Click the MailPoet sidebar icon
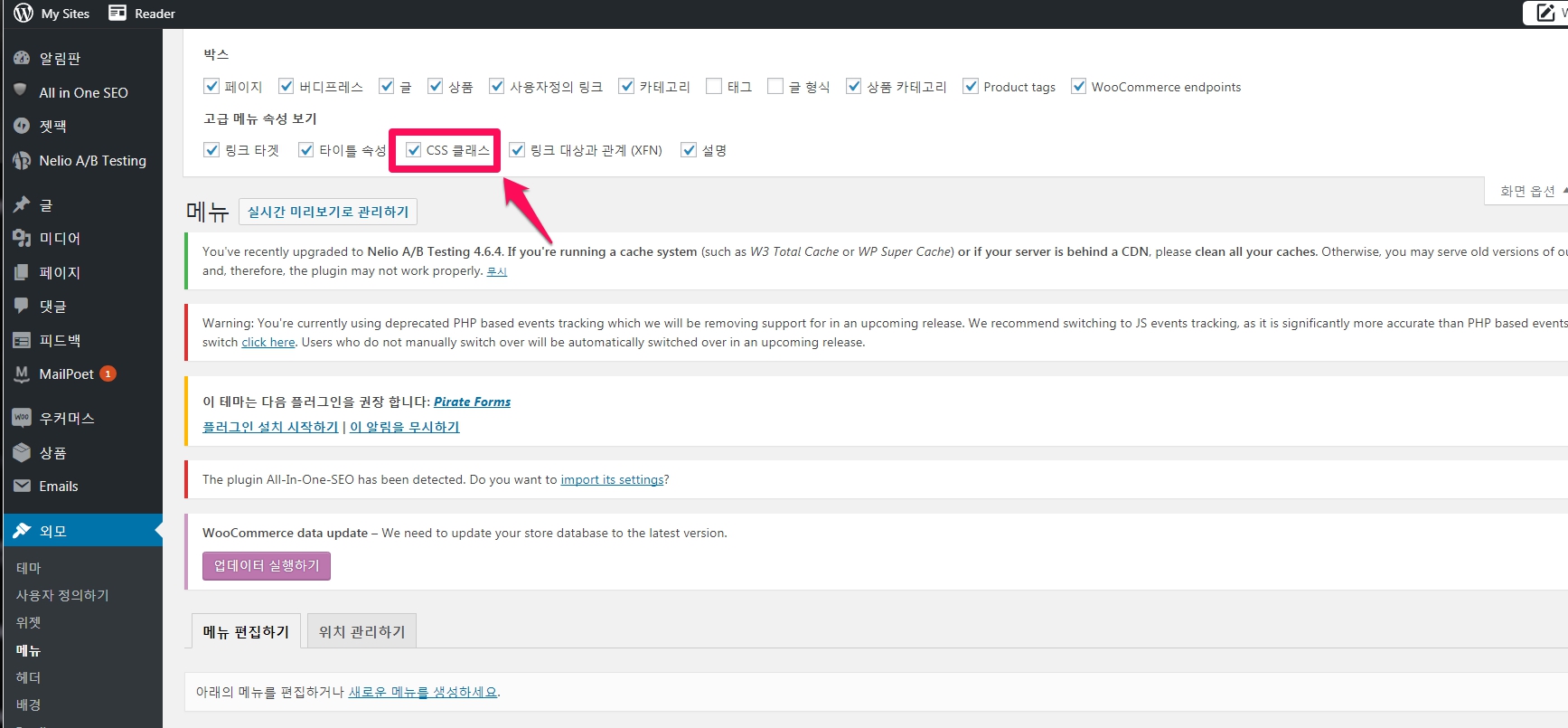Screen dimensions: 1568x728 tap(22, 373)
